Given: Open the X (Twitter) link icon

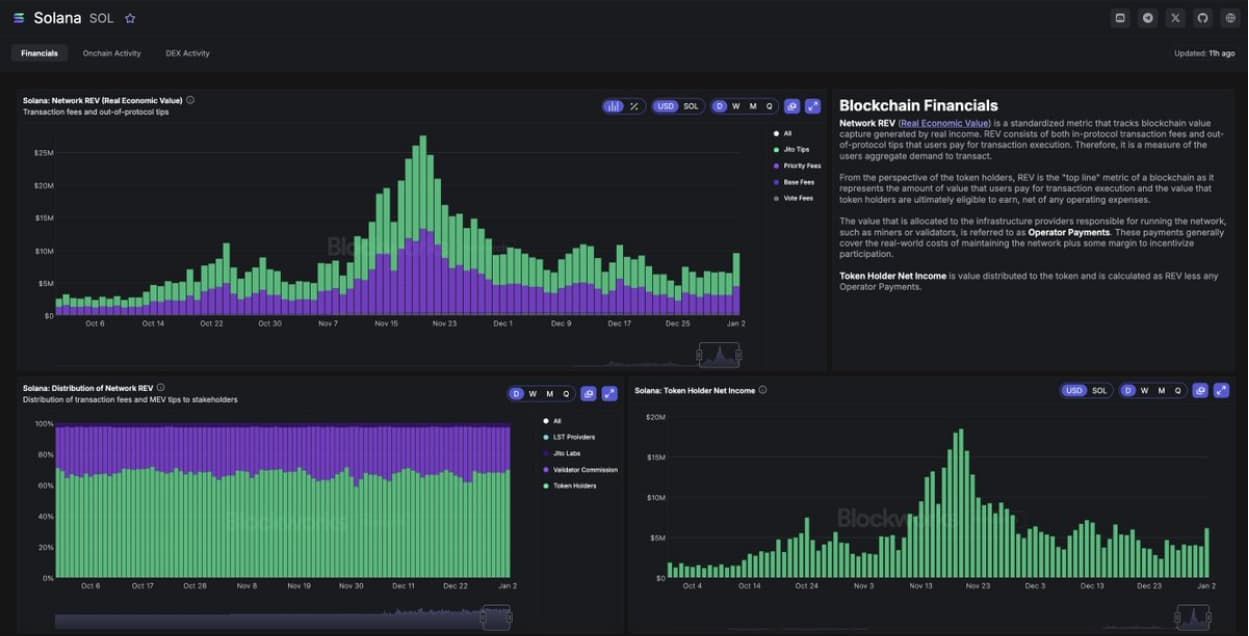Looking at the screenshot, I should coord(1175,18).
